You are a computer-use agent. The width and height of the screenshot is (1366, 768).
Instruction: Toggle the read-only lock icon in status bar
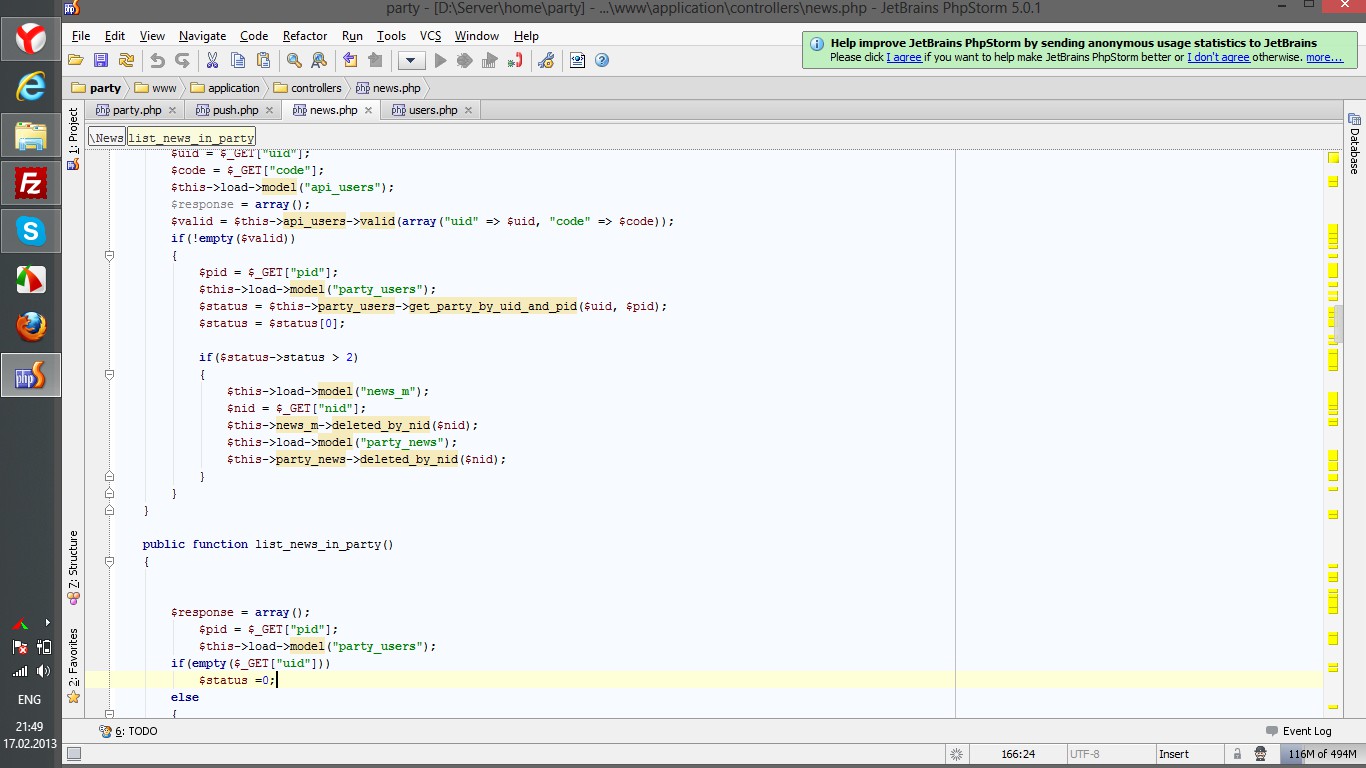coord(1237,754)
